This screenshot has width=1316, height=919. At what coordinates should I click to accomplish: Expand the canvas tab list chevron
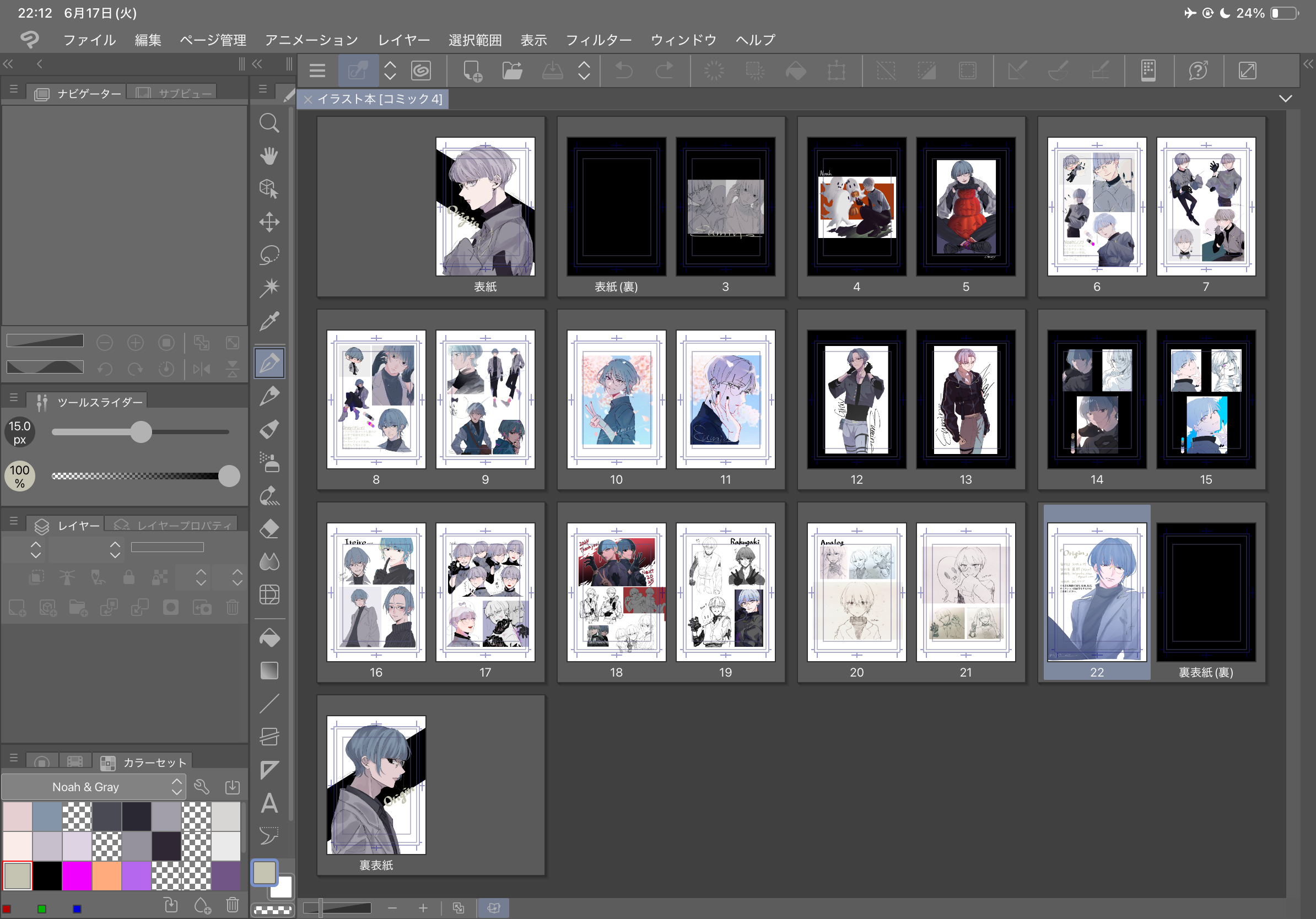point(1286,99)
